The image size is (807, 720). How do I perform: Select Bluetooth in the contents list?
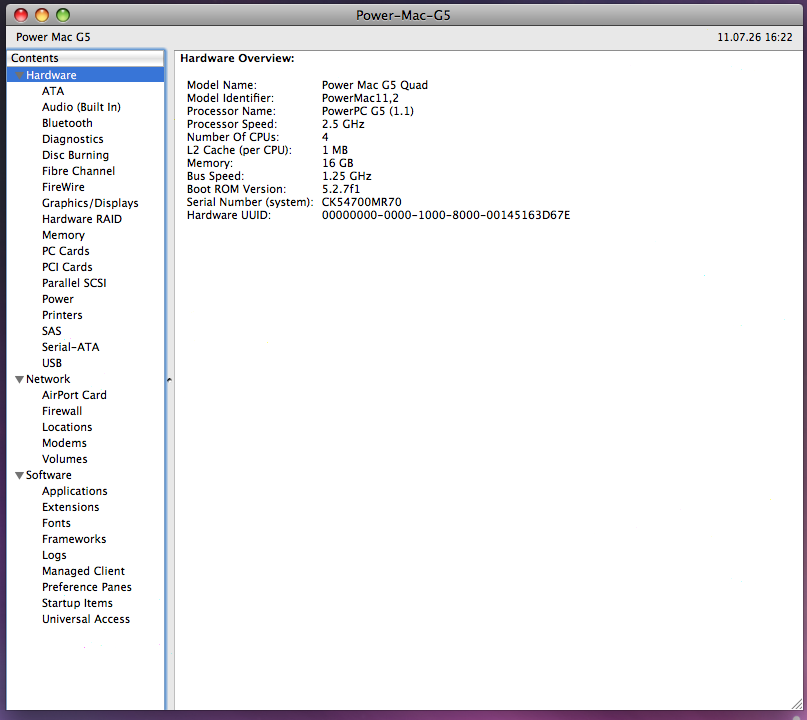(67, 123)
